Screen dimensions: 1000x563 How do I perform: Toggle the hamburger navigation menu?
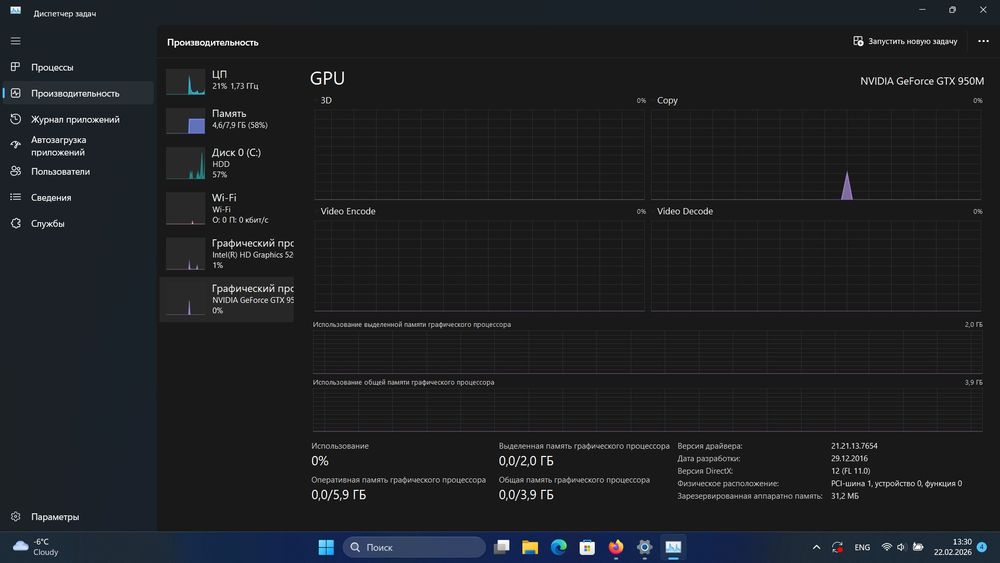click(15, 41)
